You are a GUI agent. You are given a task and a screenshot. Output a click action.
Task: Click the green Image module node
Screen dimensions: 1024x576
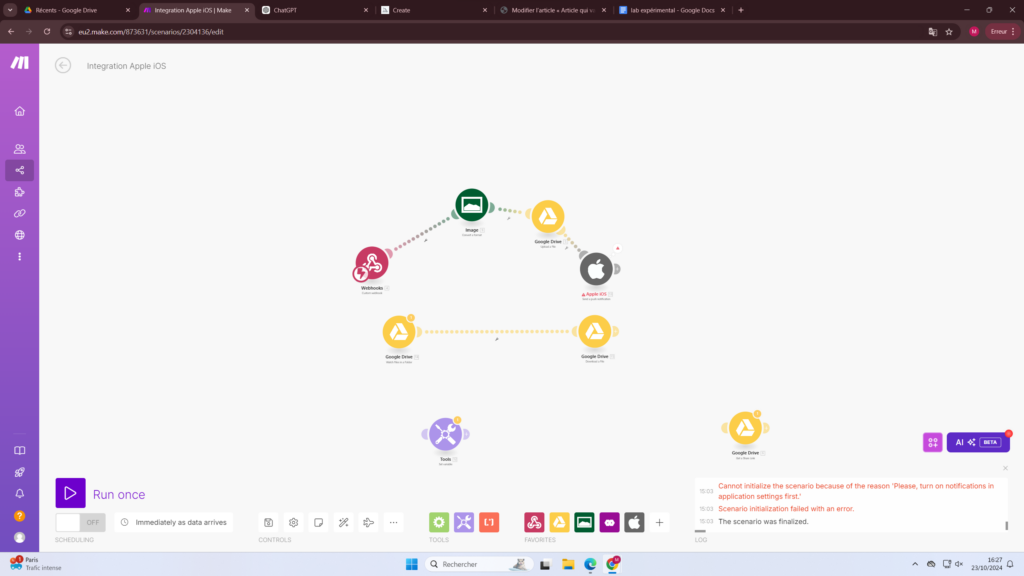[471, 205]
